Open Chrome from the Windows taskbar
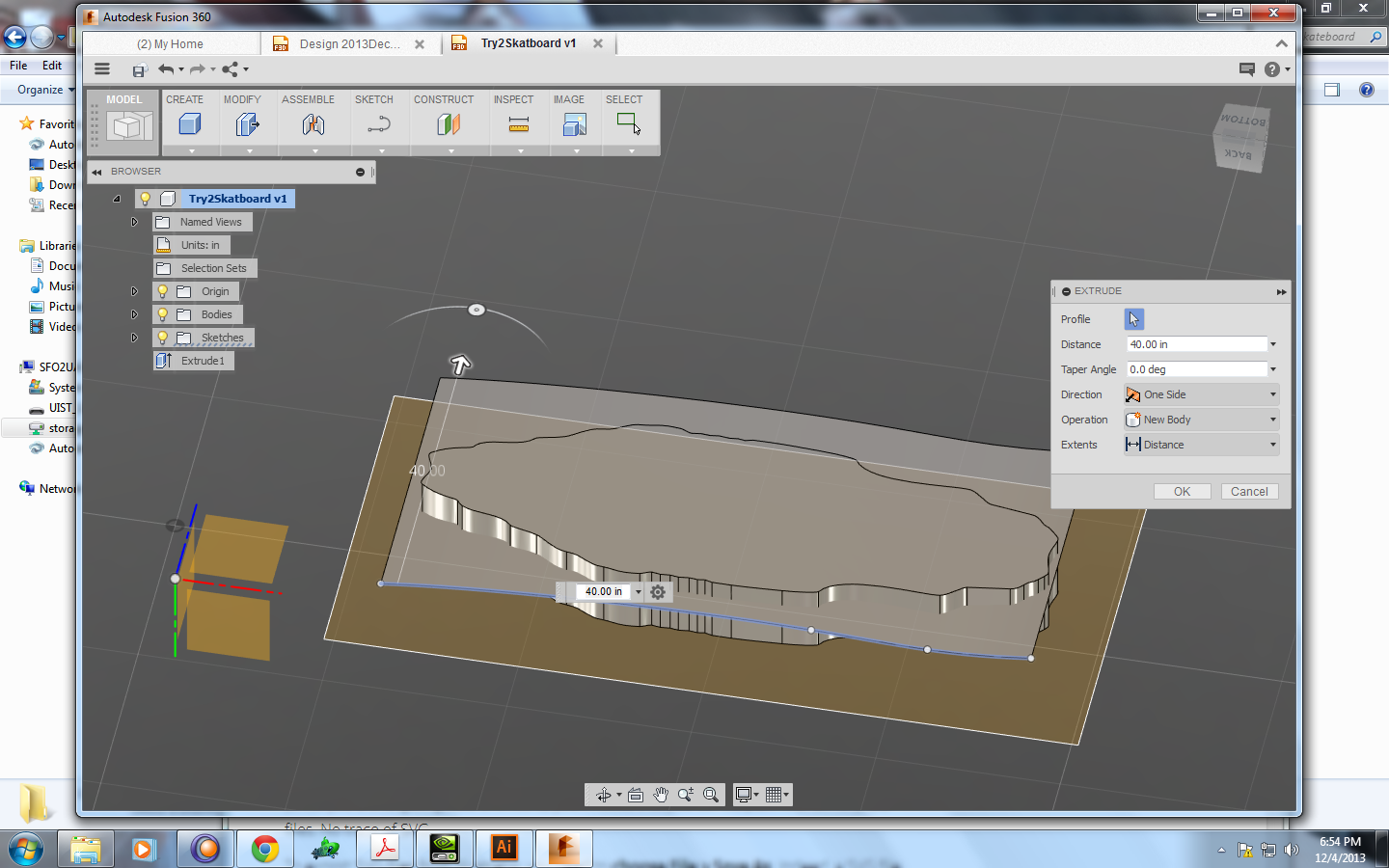Screen dimensions: 1389x868 click(x=264, y=849)
